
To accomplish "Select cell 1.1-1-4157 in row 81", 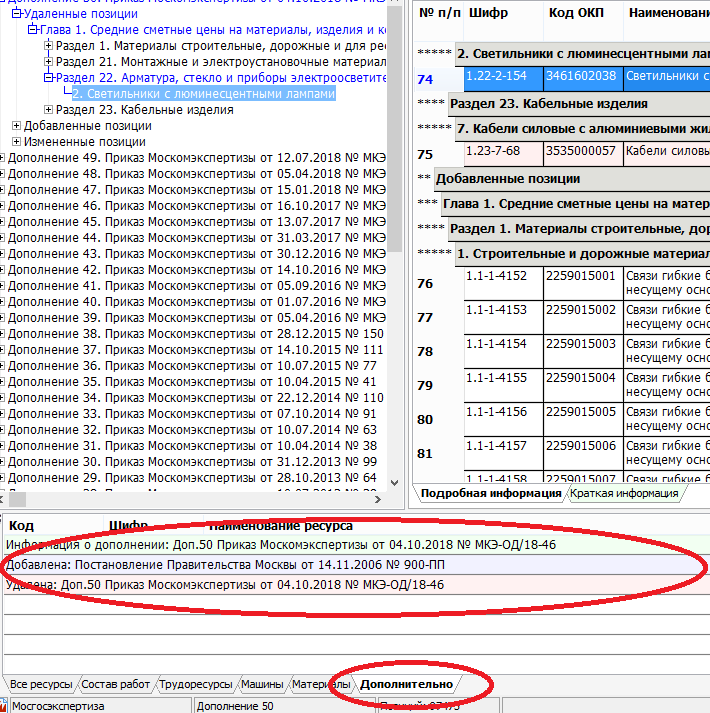I will [x=504, y=453].
